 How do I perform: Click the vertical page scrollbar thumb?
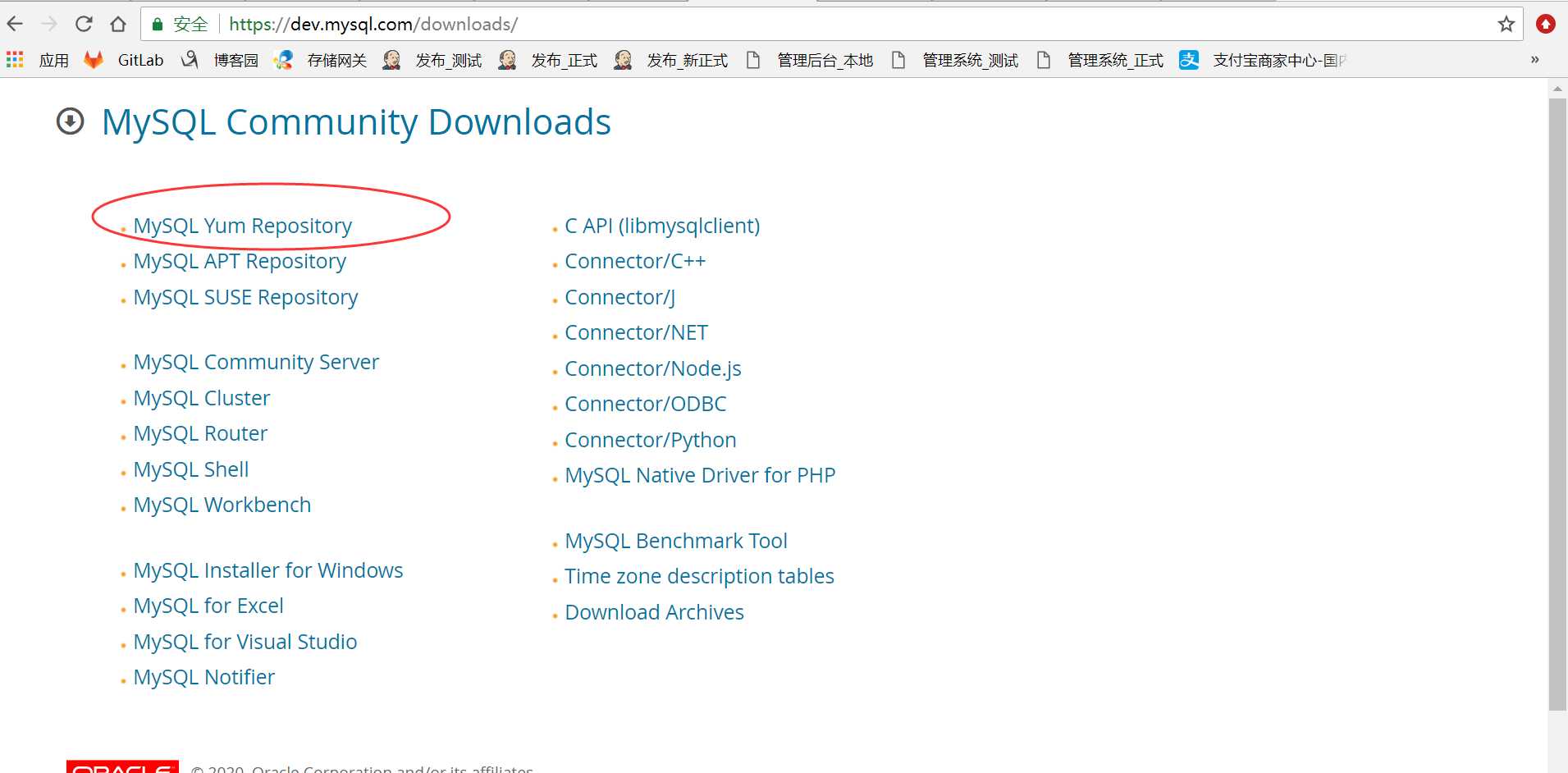pos(1557,404)
